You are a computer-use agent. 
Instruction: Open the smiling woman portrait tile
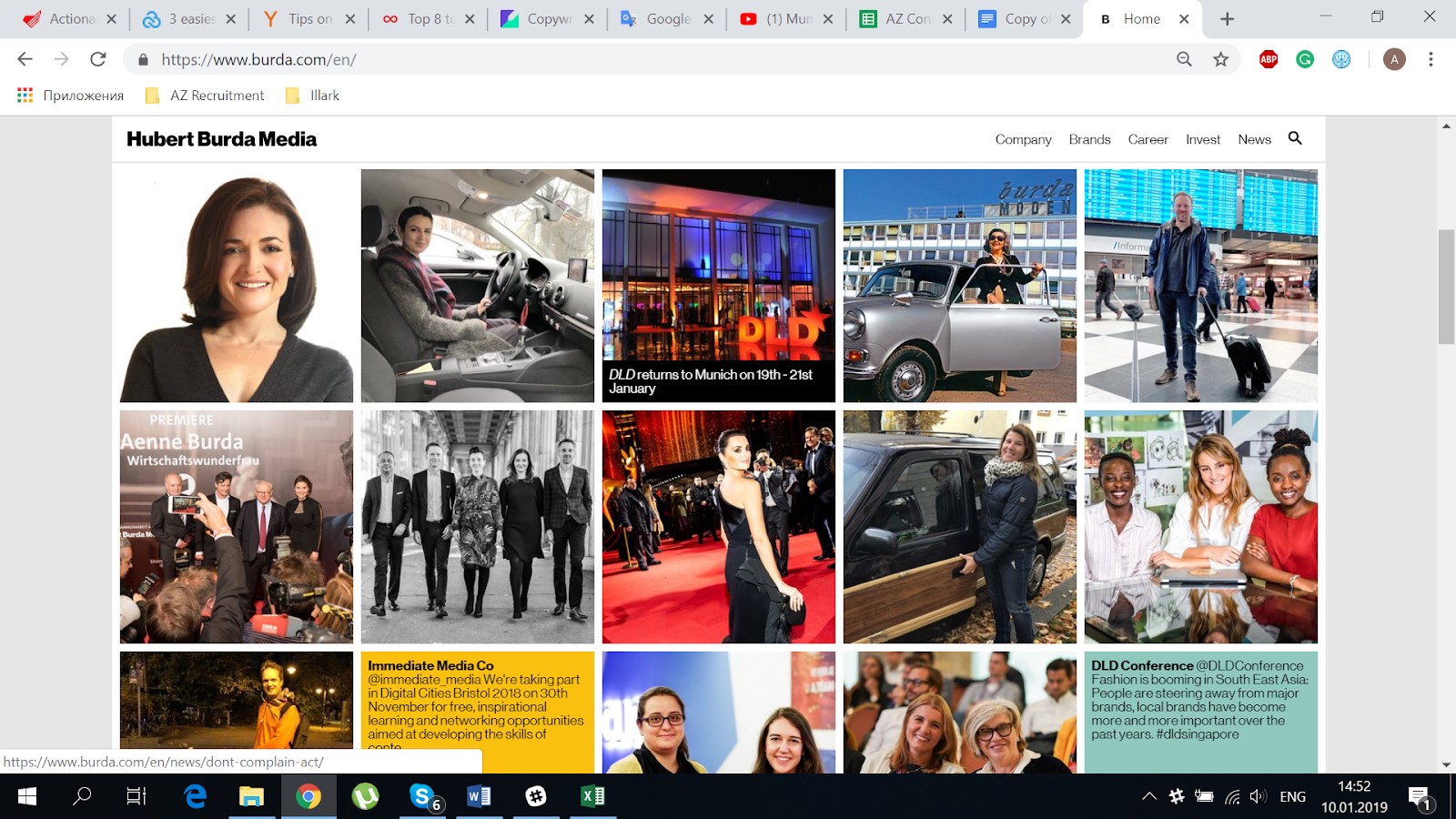(237, 286)
